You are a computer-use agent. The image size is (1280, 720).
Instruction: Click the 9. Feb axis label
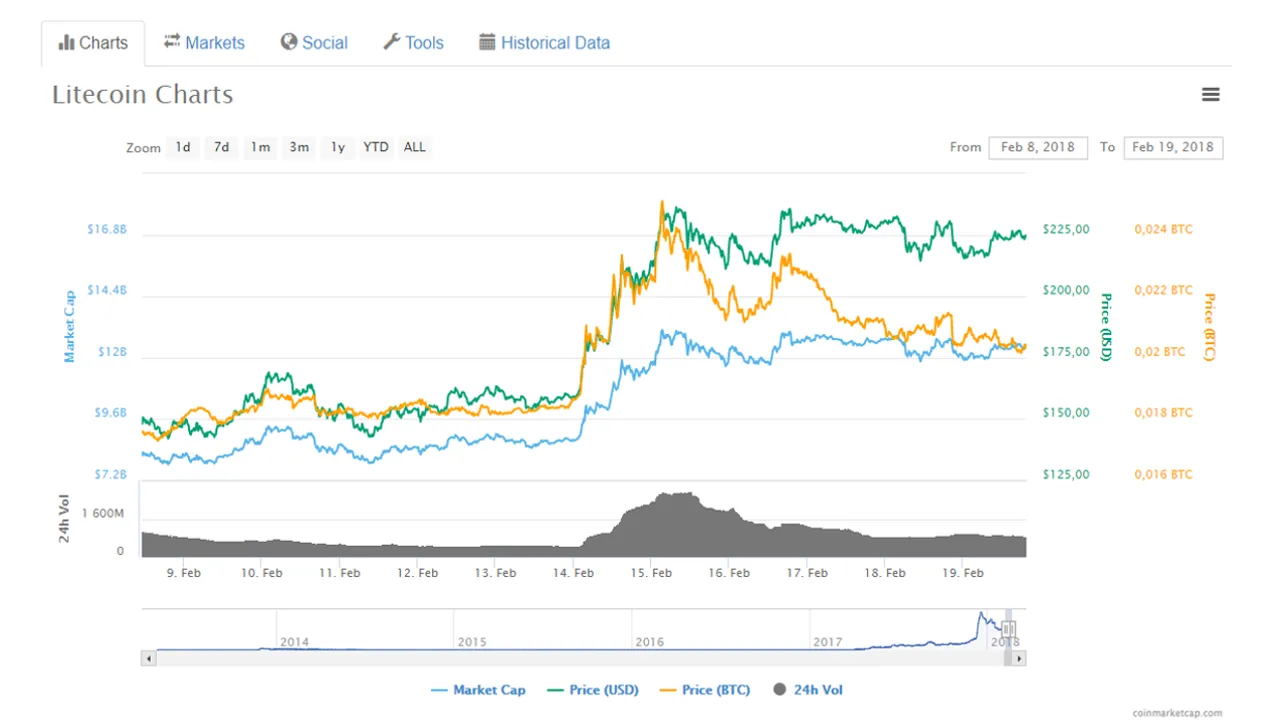(x=184, y=573)
